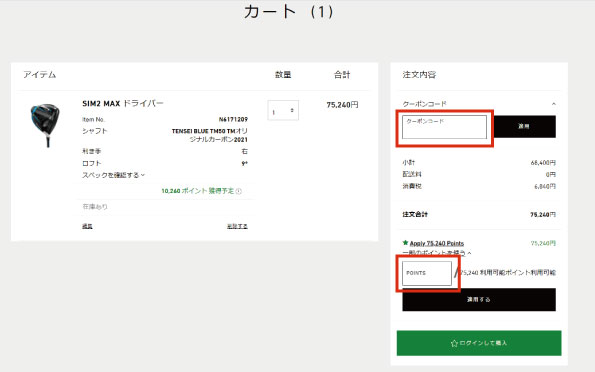Click the カート (1) page heading
The height and width of the screenshot is (372, 595).
(288, 12)
